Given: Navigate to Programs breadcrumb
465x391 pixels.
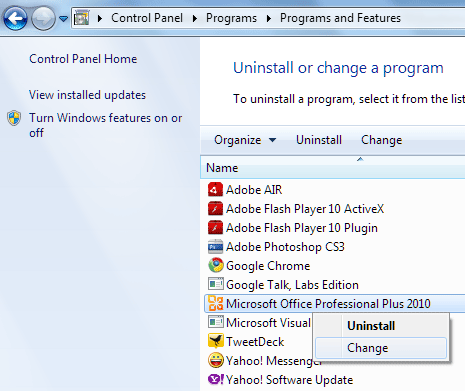Looking at the screenshot, I should pos(231,18).
